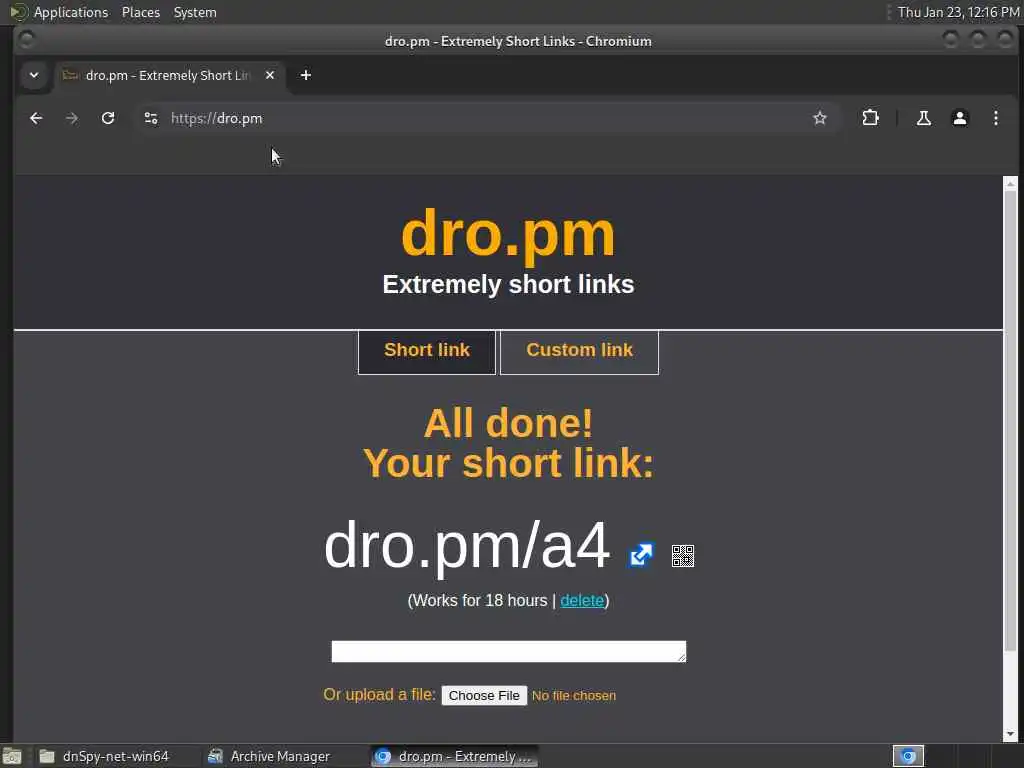Click the 'Works for 18 hours' text
The image size is (1024, 768).
click(x=479, y=600)
